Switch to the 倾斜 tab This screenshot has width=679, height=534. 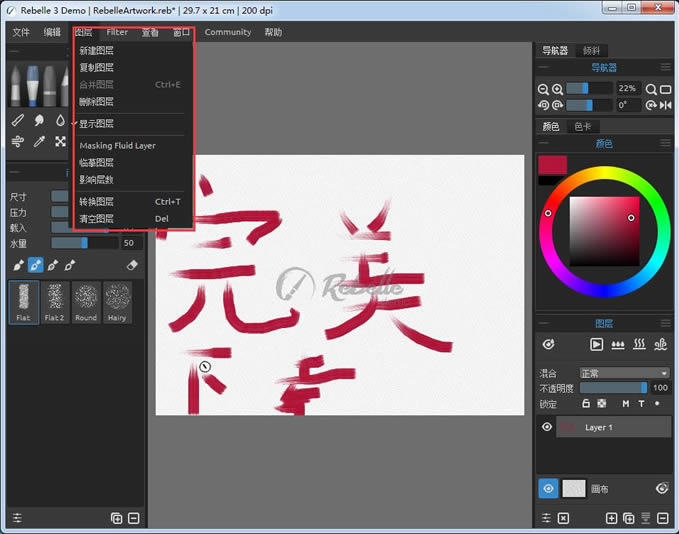click(592, 51)
